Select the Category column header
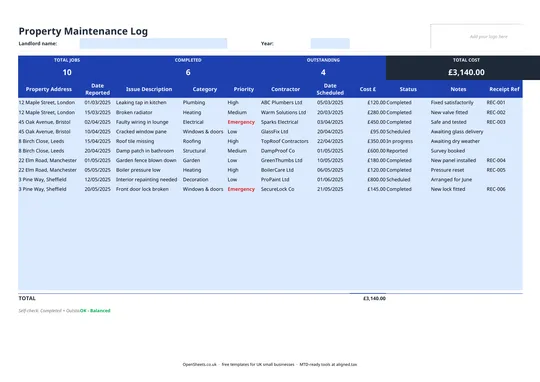This screenshot has width=540, height=382. click(205, 89)
